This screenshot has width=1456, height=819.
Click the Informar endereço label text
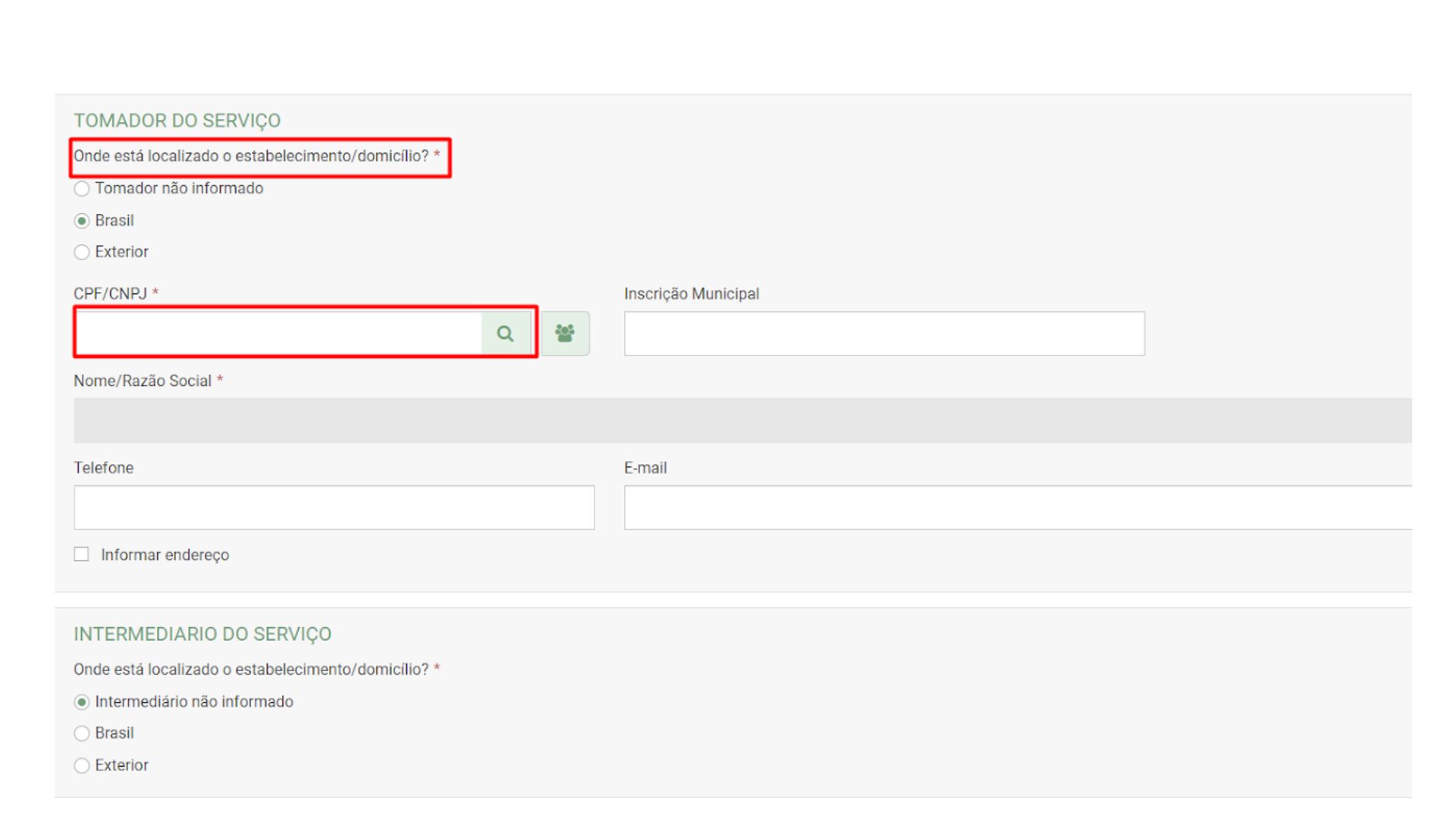165,555
